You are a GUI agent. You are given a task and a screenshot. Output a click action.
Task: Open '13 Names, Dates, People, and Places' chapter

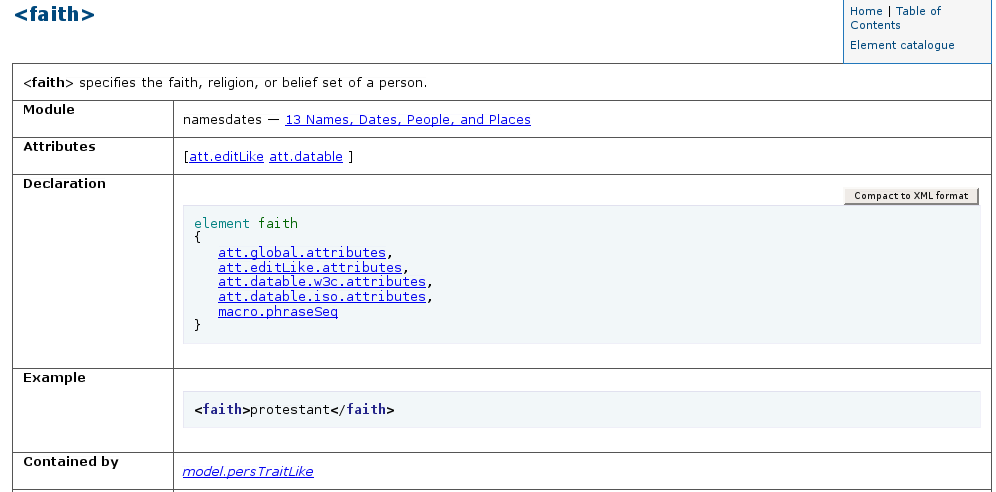pos(407,120)
